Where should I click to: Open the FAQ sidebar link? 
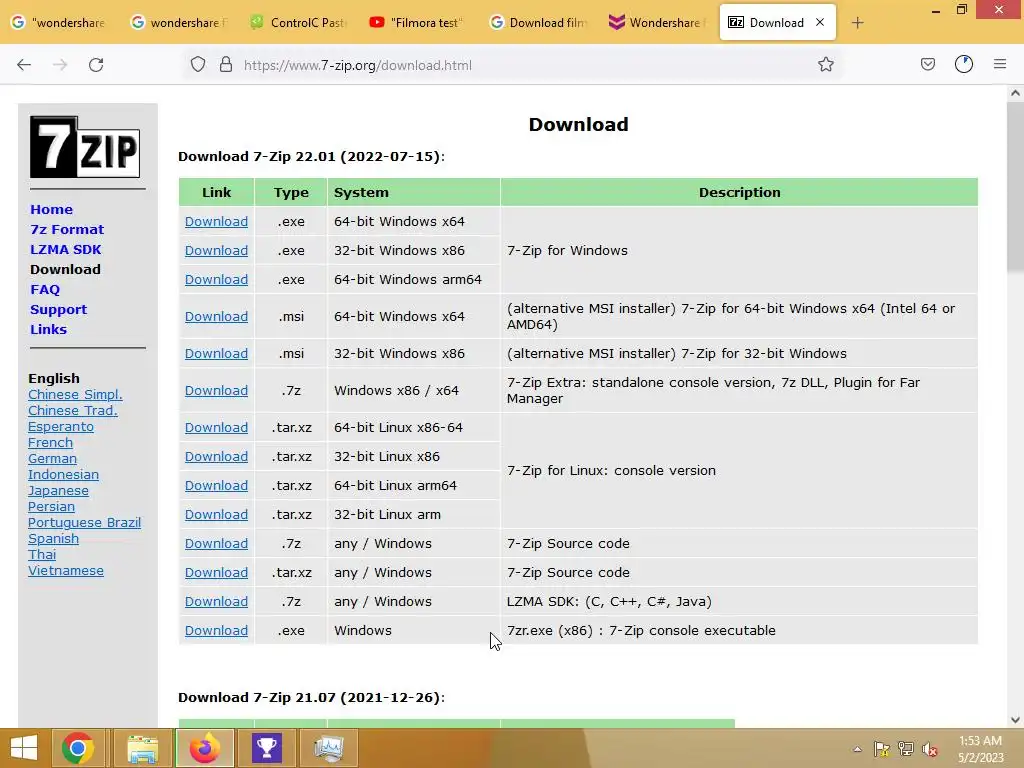point(45,289)
